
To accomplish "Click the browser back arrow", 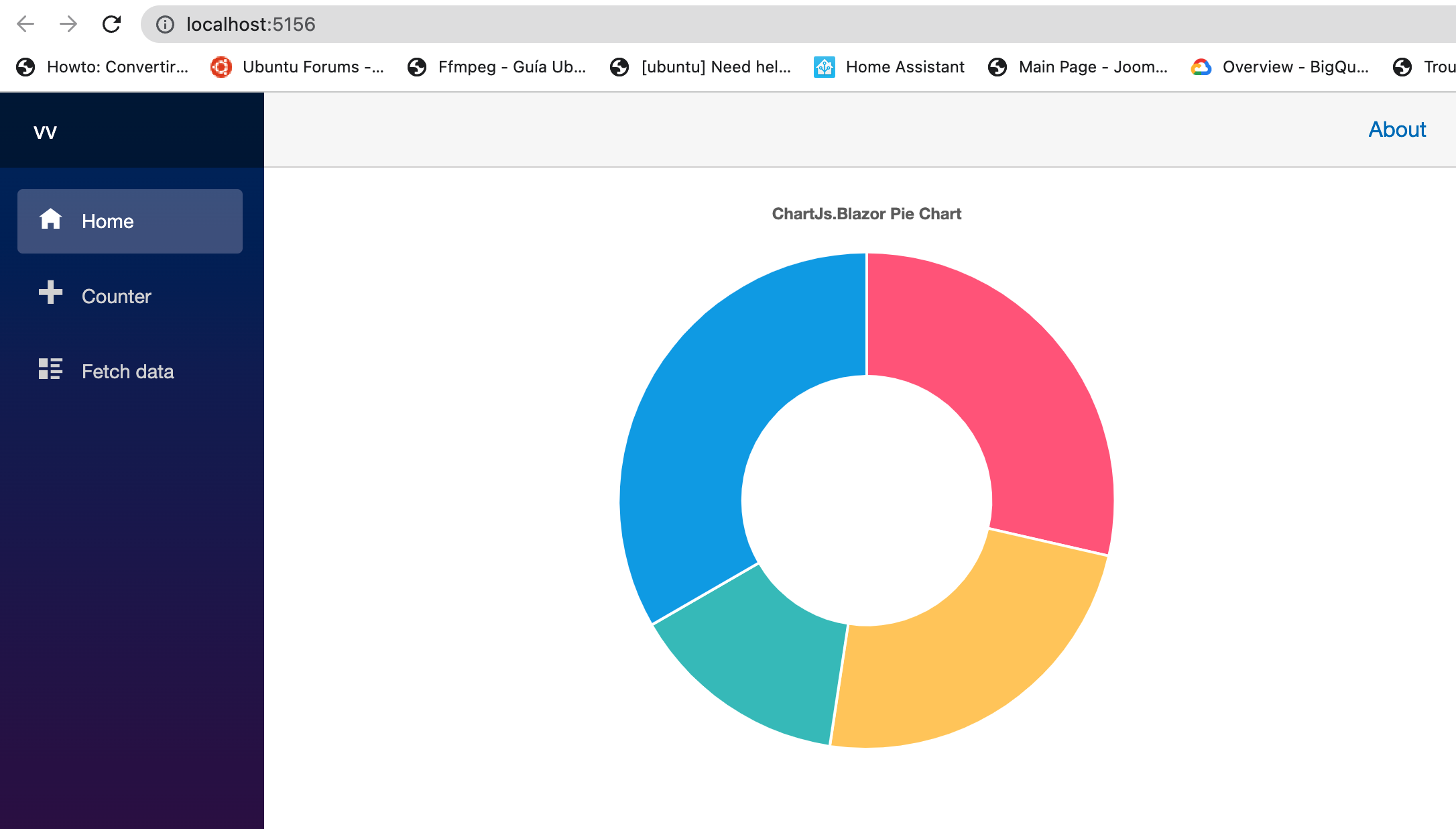I will 25,25.
